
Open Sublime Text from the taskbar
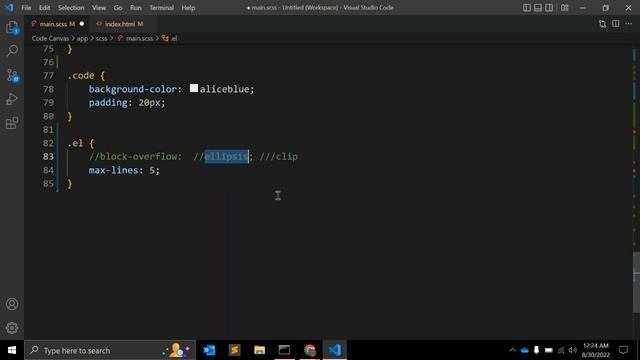pos(234,350)
